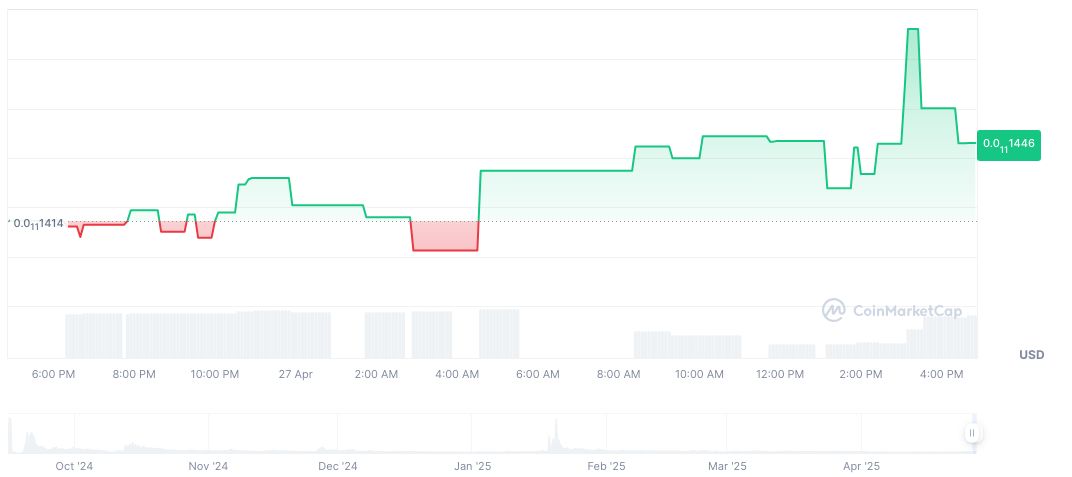1072x477 pixels.
Task: Jump to Oct '24 in the navigator
Action: 74,466
